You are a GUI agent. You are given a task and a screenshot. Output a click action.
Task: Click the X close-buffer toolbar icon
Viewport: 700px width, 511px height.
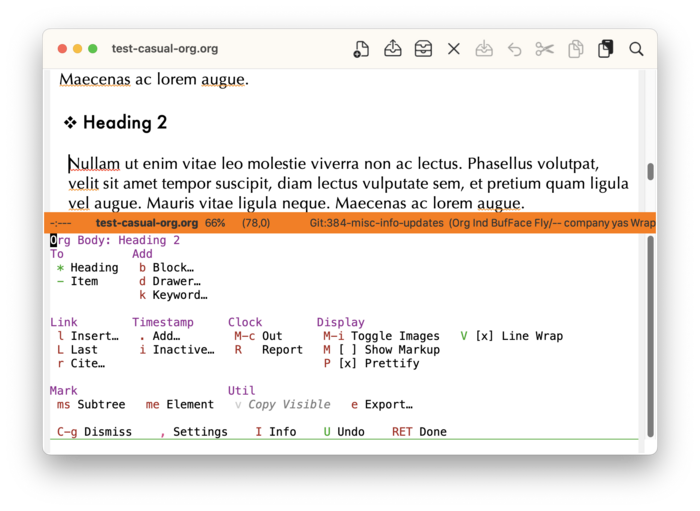[x=454, y=49]
